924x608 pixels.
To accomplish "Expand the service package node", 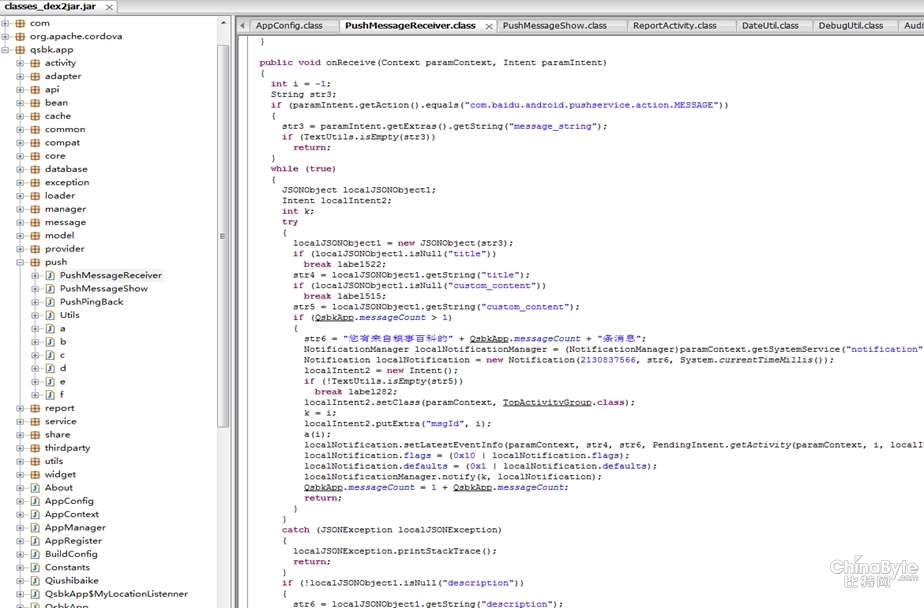I will [20, 421].
